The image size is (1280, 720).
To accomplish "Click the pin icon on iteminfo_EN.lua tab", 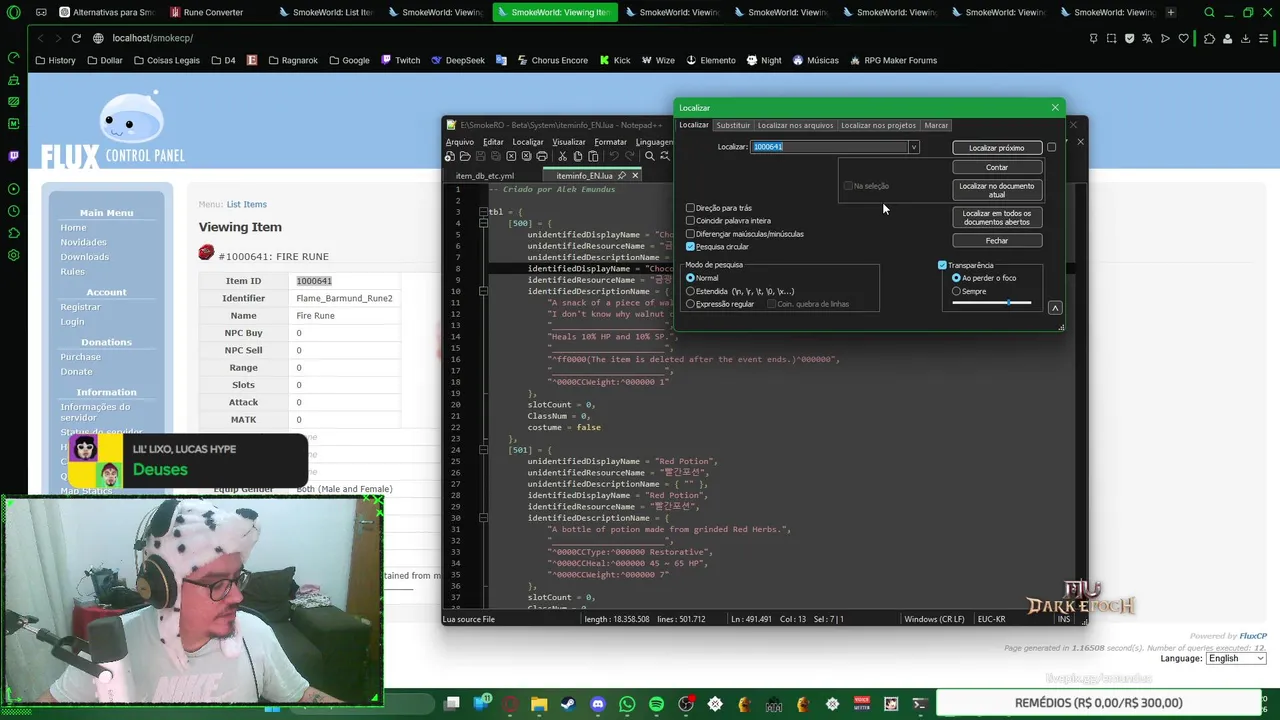I will pyautogui.click(x=622, y=175).
